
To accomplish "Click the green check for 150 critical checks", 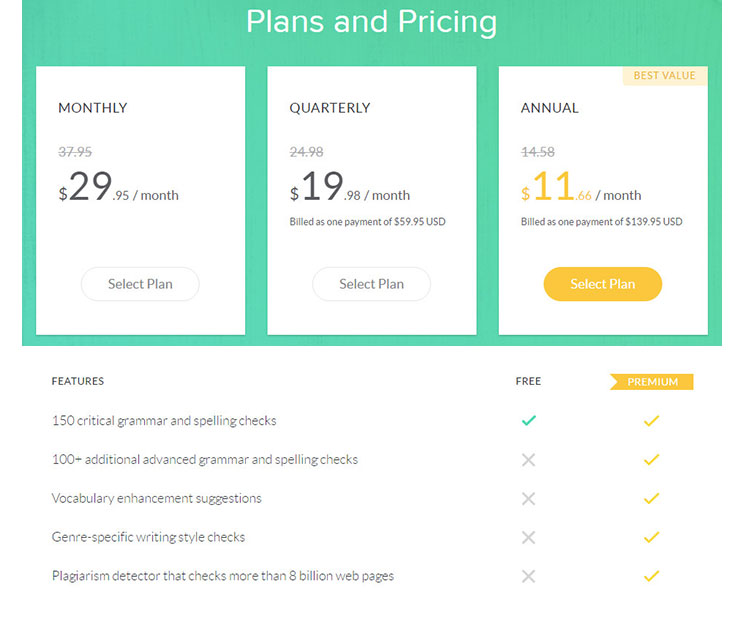I will click(529, 421).
